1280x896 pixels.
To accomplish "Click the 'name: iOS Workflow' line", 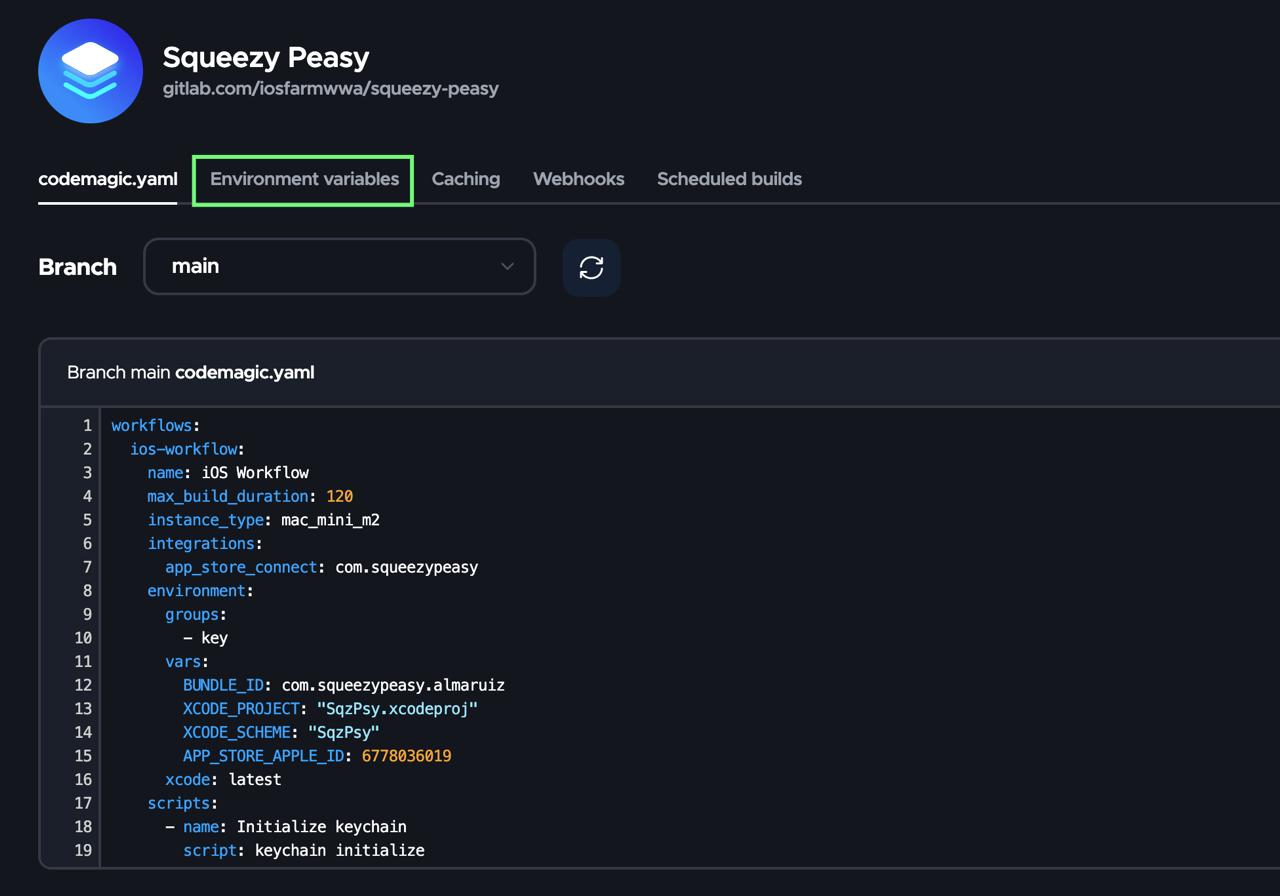I will click(228, 472).
